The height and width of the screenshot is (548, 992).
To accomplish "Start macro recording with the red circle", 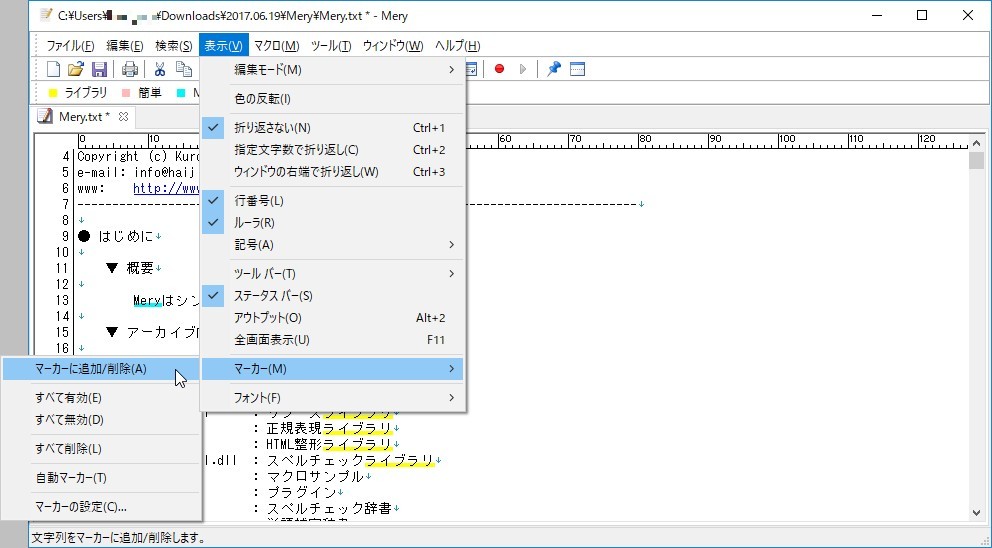I will pyautogui.click(x=499, y=69).
